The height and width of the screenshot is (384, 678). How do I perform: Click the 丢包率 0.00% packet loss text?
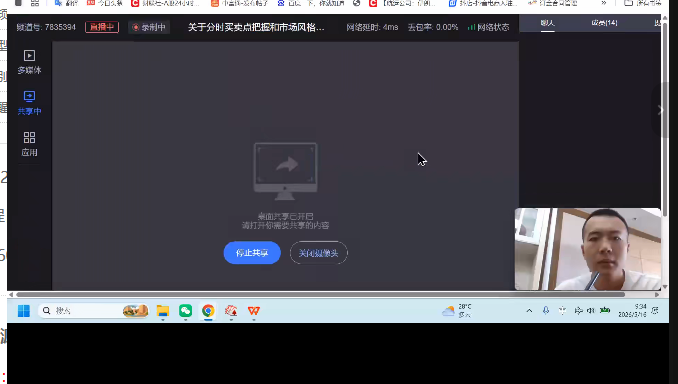click(433, 27)
